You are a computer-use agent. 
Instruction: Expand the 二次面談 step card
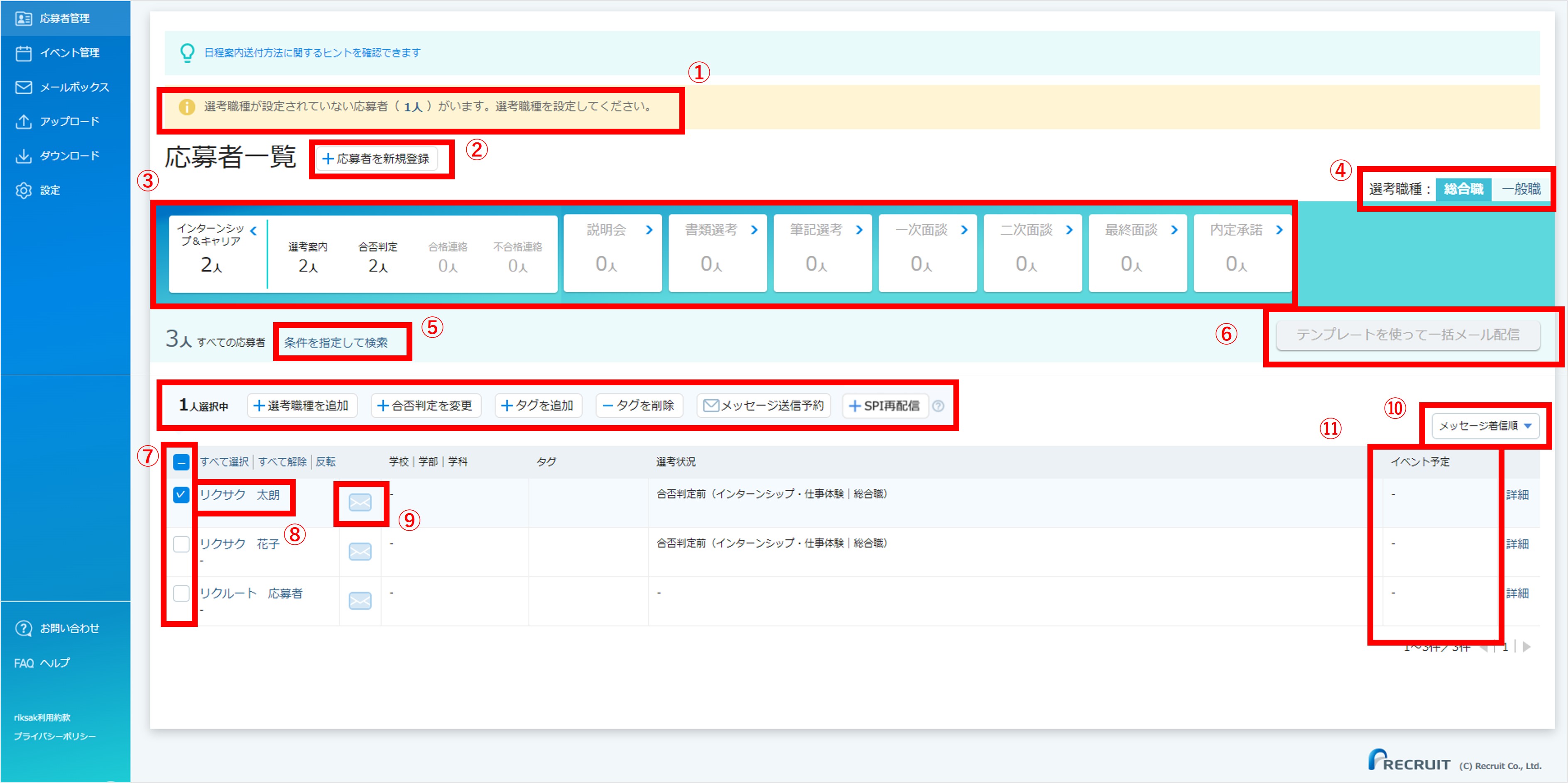pyautogui.click(x=1069, y=230)
